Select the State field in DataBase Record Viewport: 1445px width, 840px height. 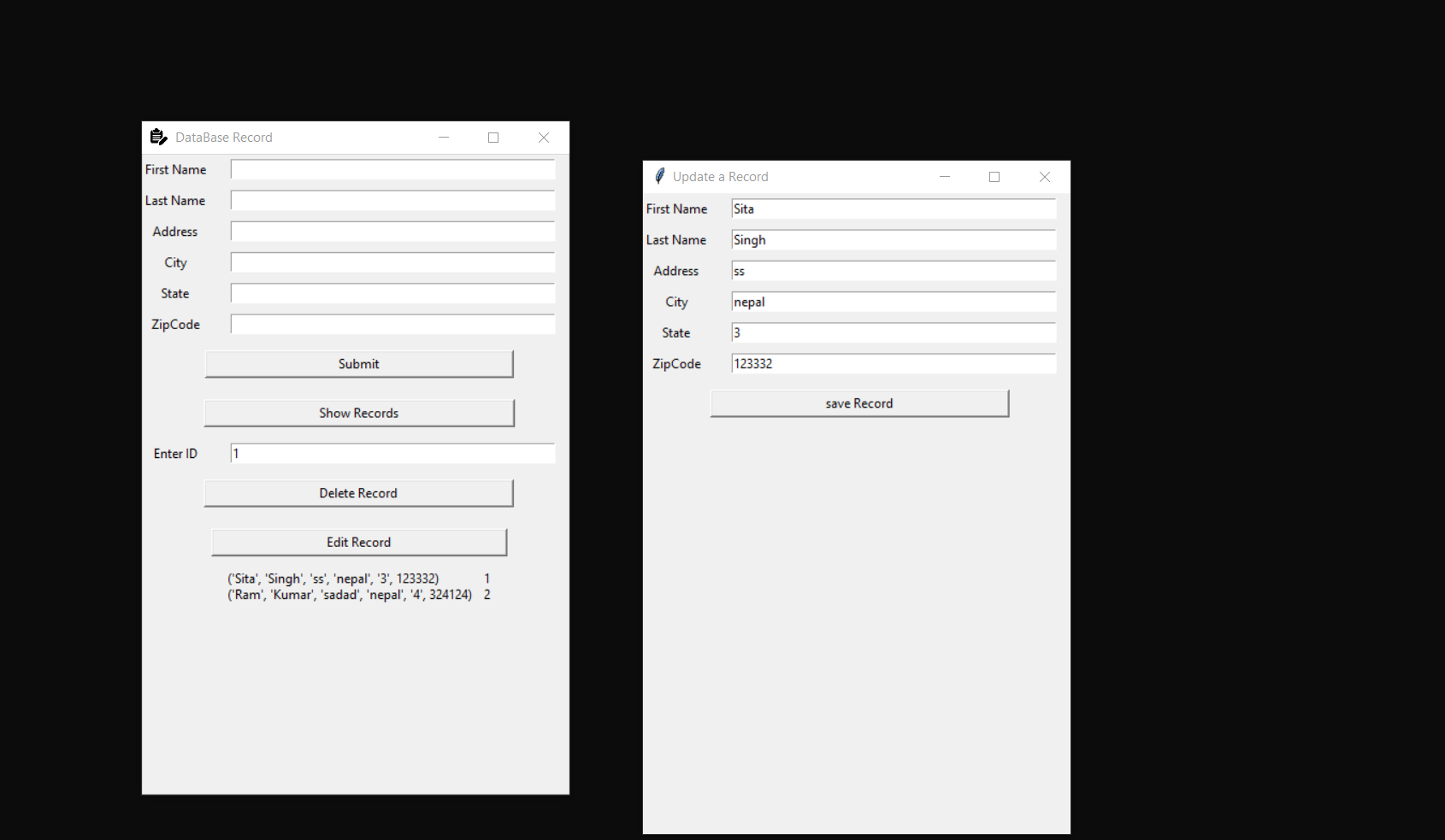[392, 293]
